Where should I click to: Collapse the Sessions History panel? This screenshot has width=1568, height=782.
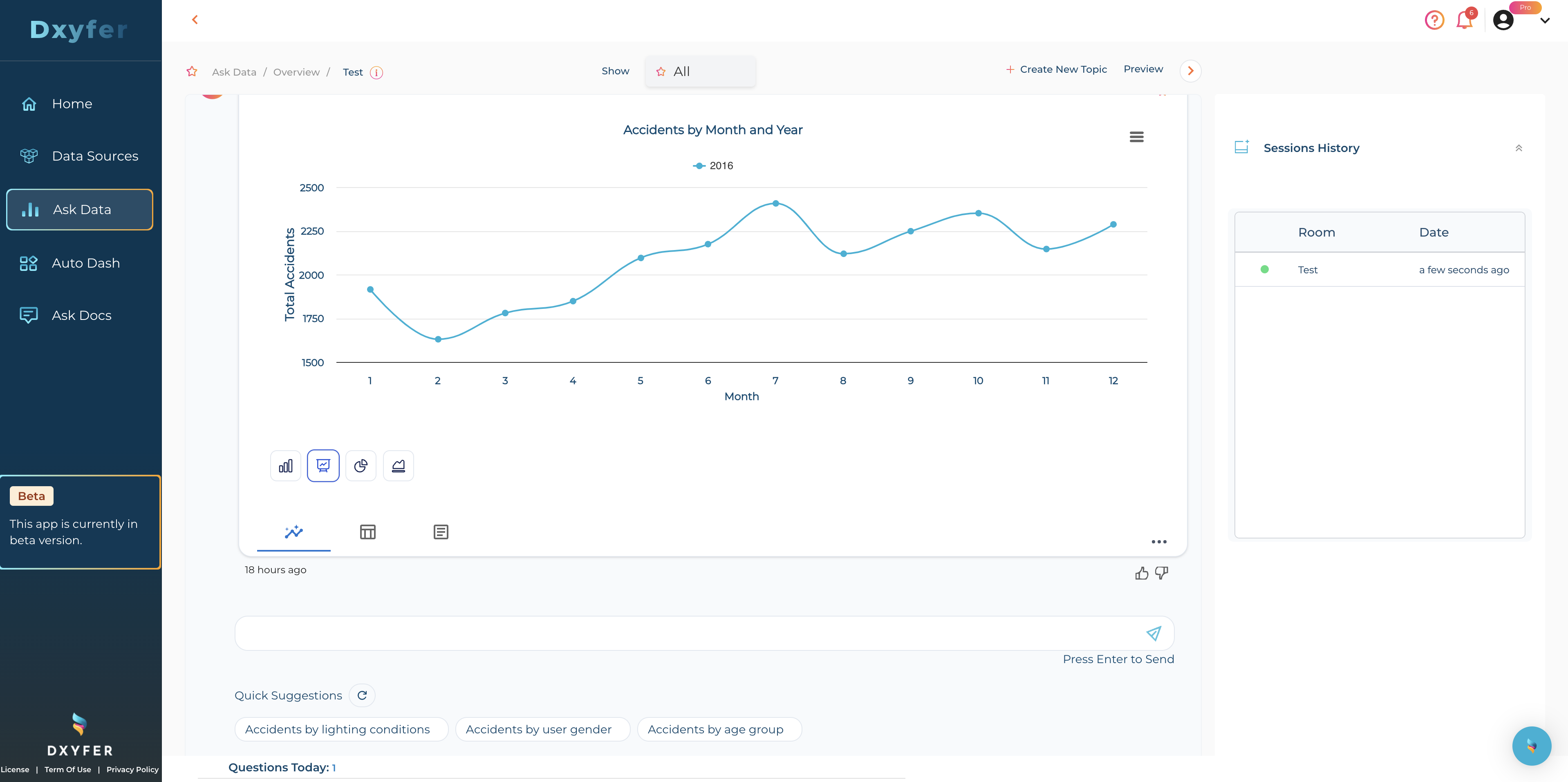click(1519, 147)
